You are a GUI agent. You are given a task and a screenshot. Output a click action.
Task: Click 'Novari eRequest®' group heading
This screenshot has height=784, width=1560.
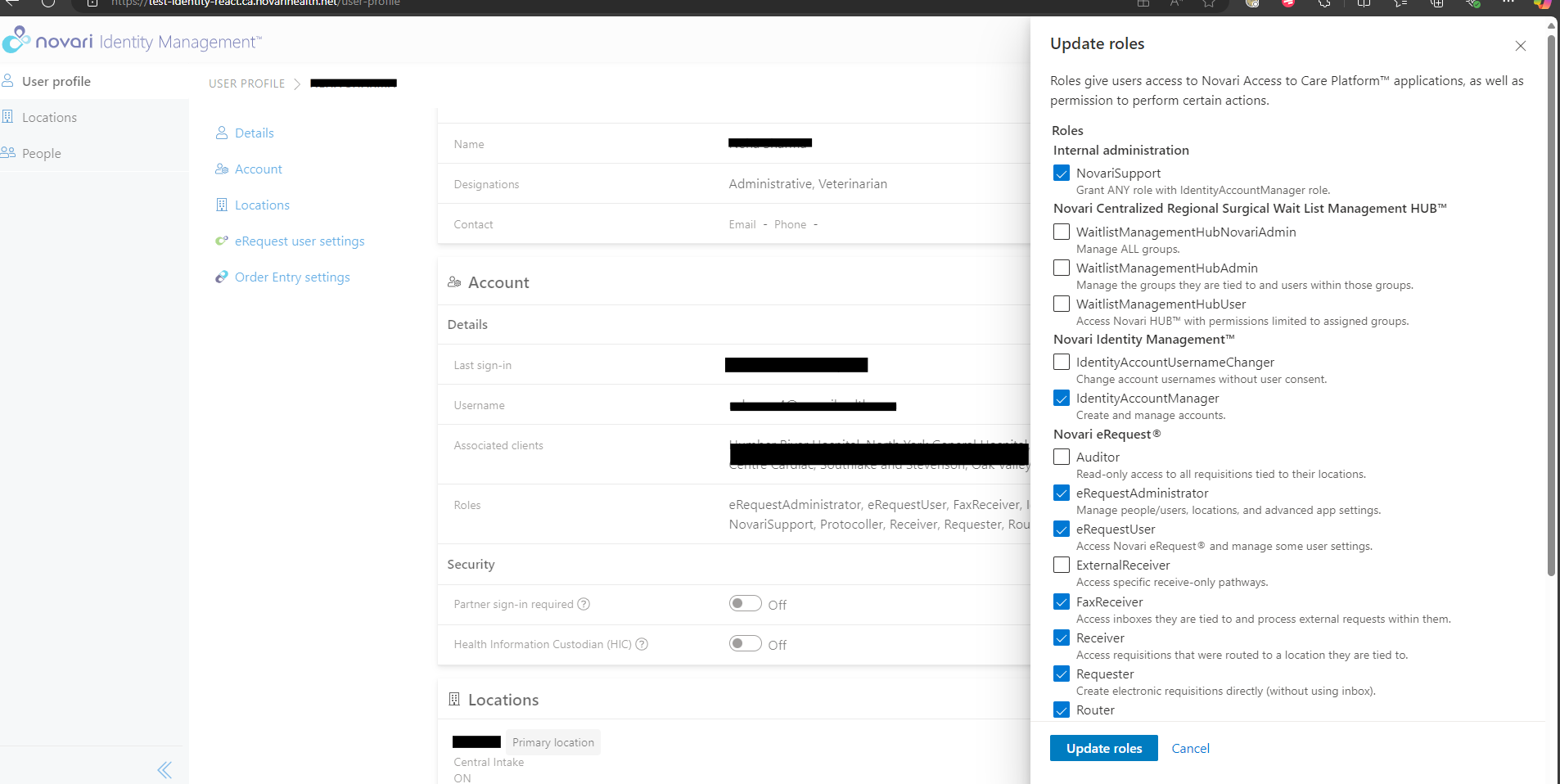[1107, 434]
